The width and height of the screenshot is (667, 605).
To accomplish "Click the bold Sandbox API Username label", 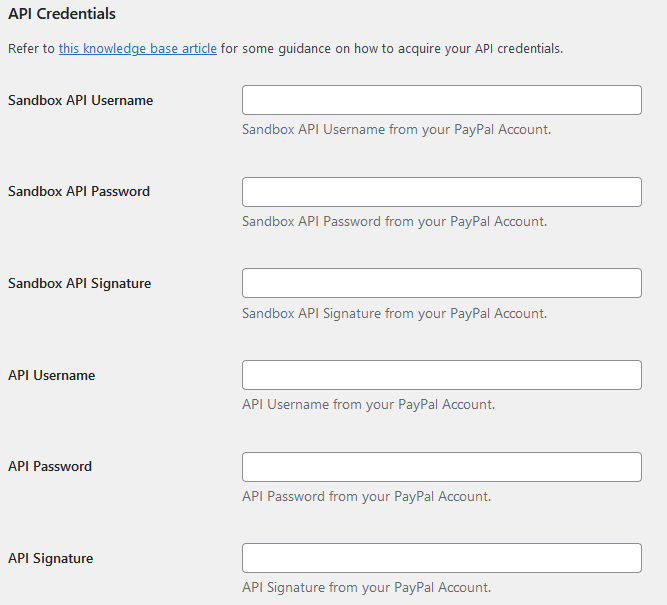I will click(x=80, y=100).
